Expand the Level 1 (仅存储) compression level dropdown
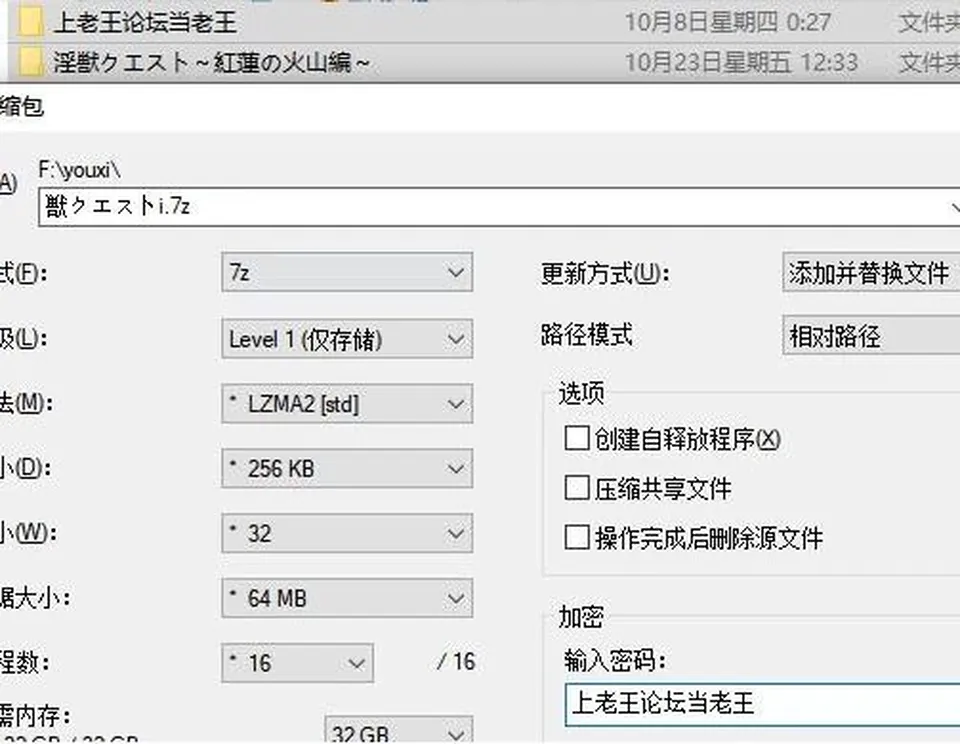960x744 pixels. [x=347, y=339]
